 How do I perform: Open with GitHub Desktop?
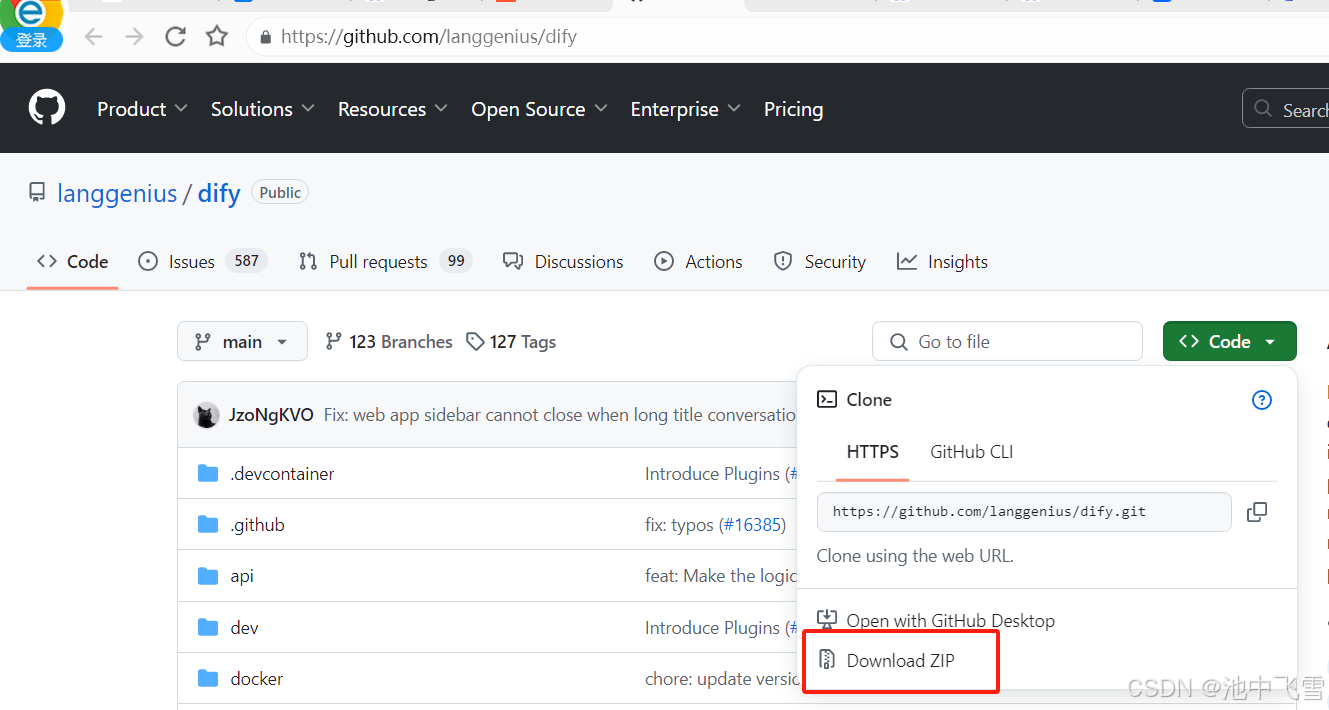click(x=936, y=620)
